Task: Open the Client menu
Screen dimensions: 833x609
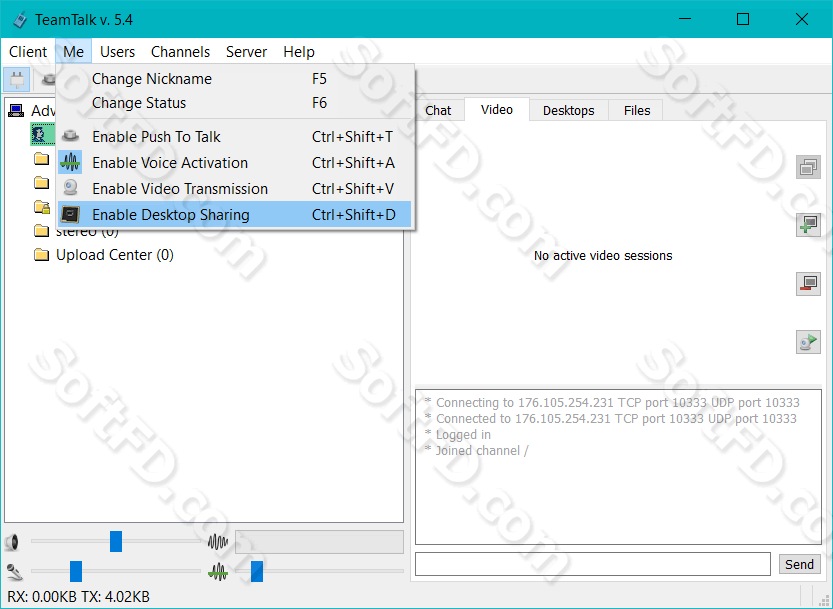Action: click(28, 52)
